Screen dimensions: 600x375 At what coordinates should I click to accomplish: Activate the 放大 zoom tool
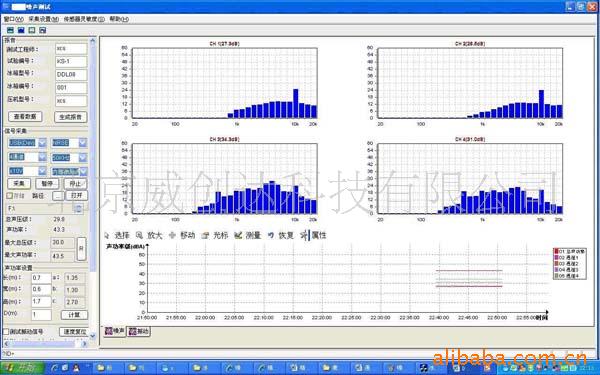coord(150,235)
